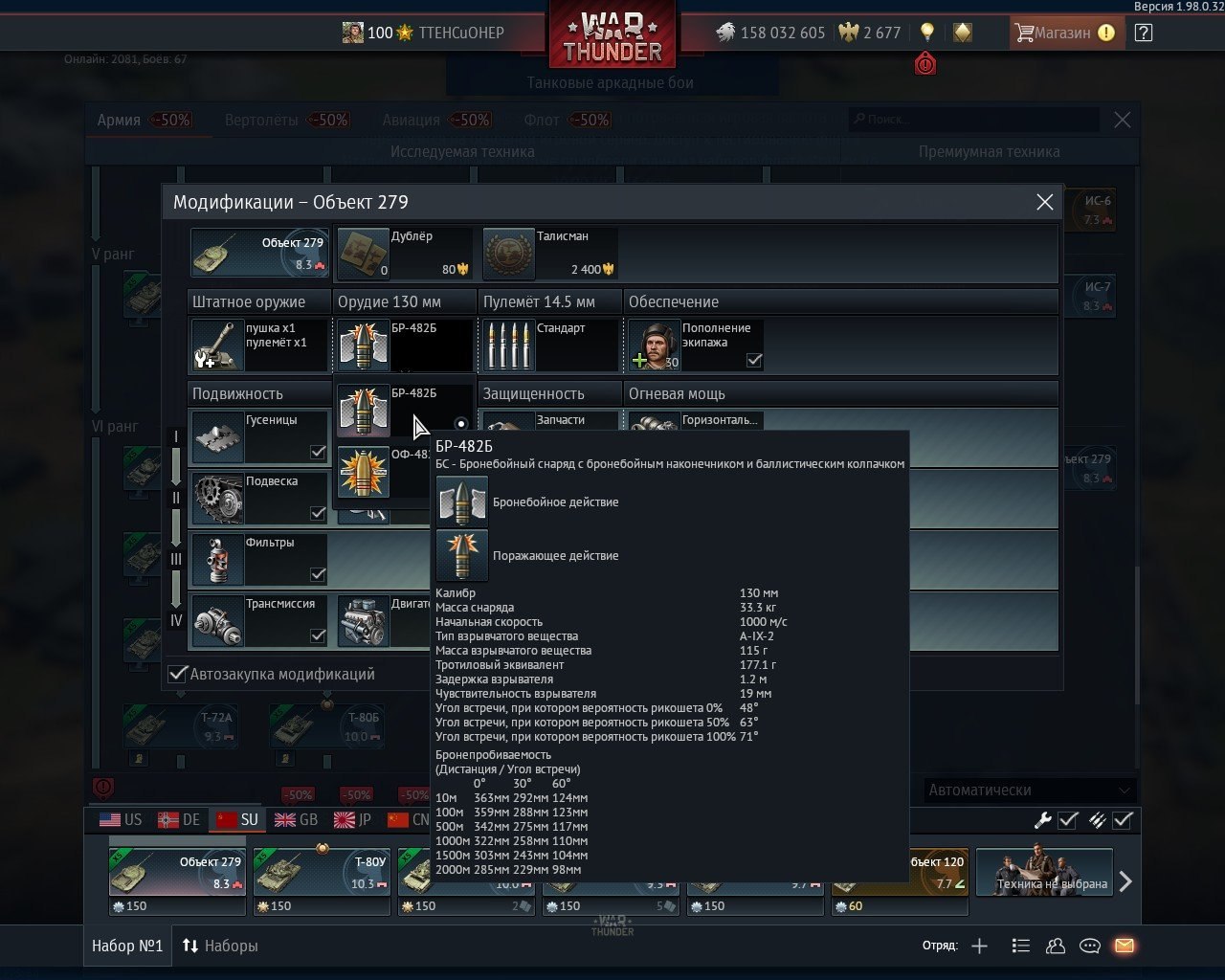Open player profile ТТЕНСиОНЕР
Viewport: 1225px width, 980px height.
423,33
